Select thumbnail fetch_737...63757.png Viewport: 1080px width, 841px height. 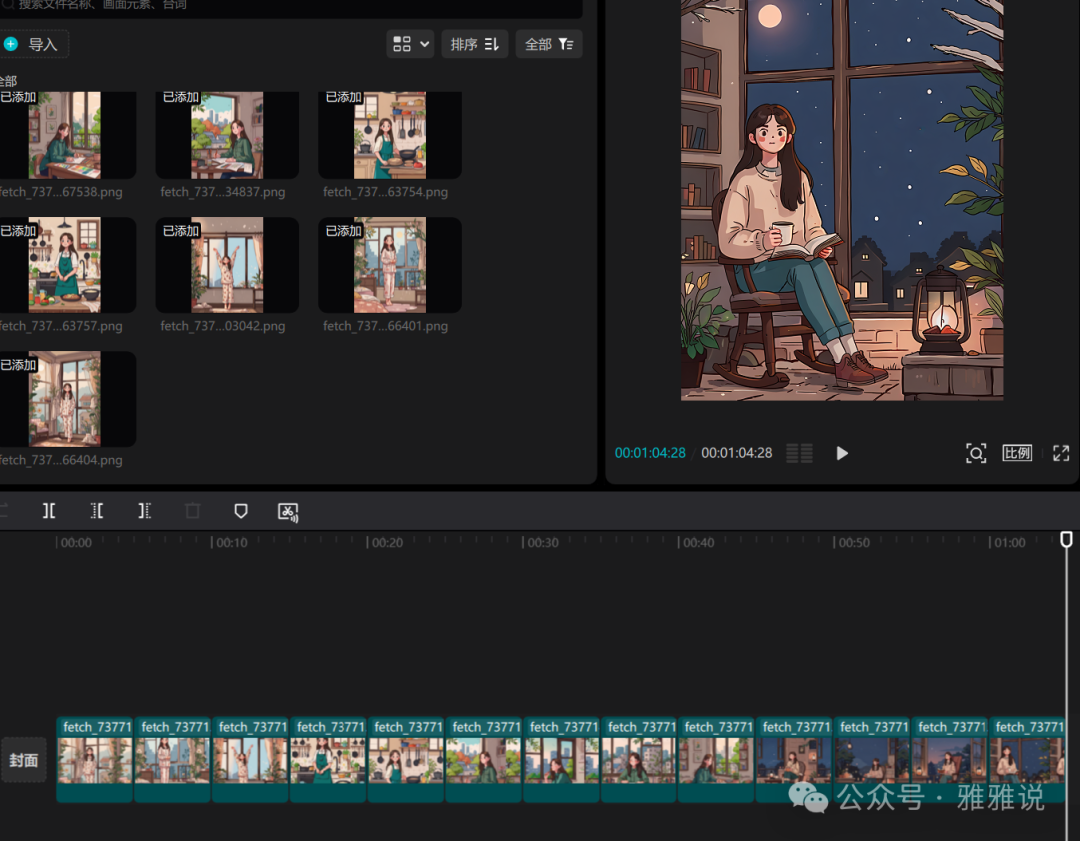pyautogui.click(x=65, y=264)
